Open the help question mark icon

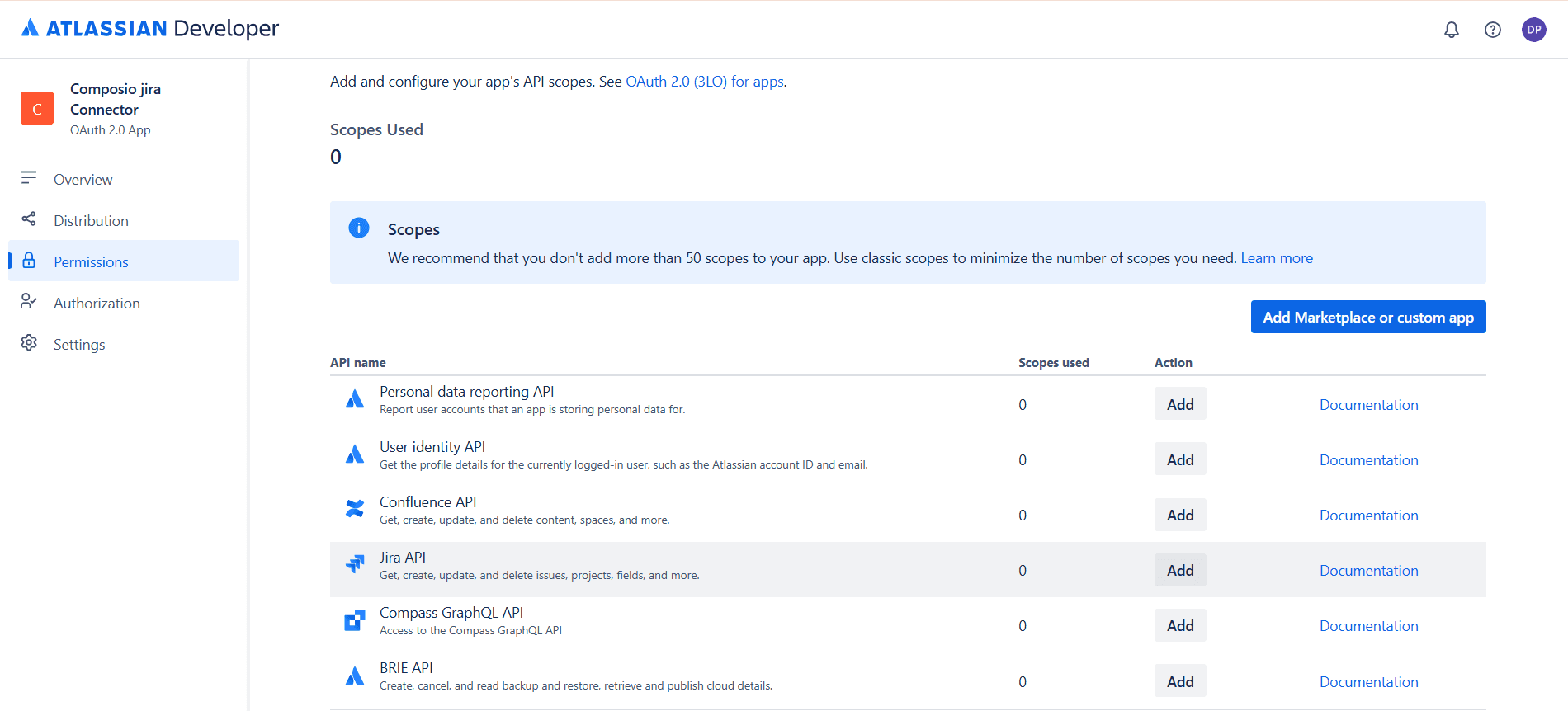point(1493,30)
